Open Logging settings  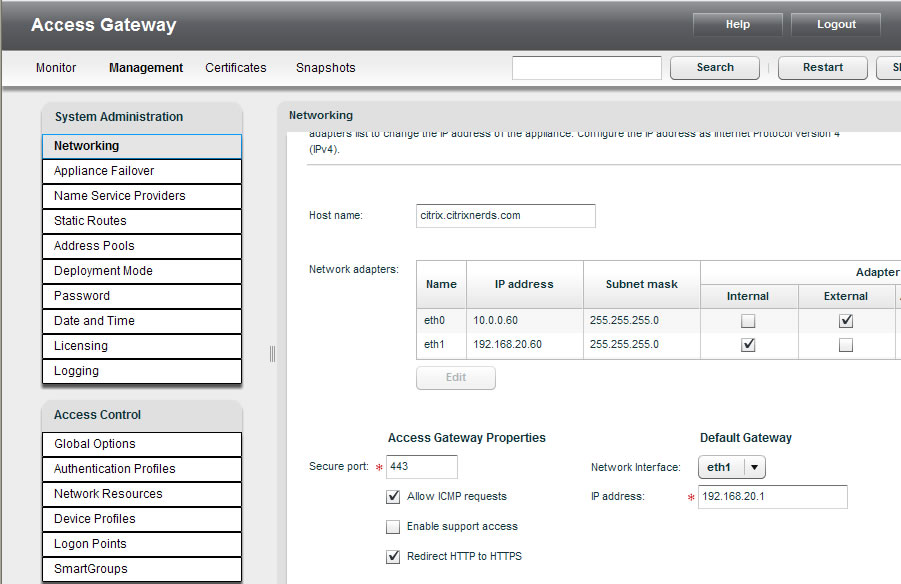pos(142,371)
